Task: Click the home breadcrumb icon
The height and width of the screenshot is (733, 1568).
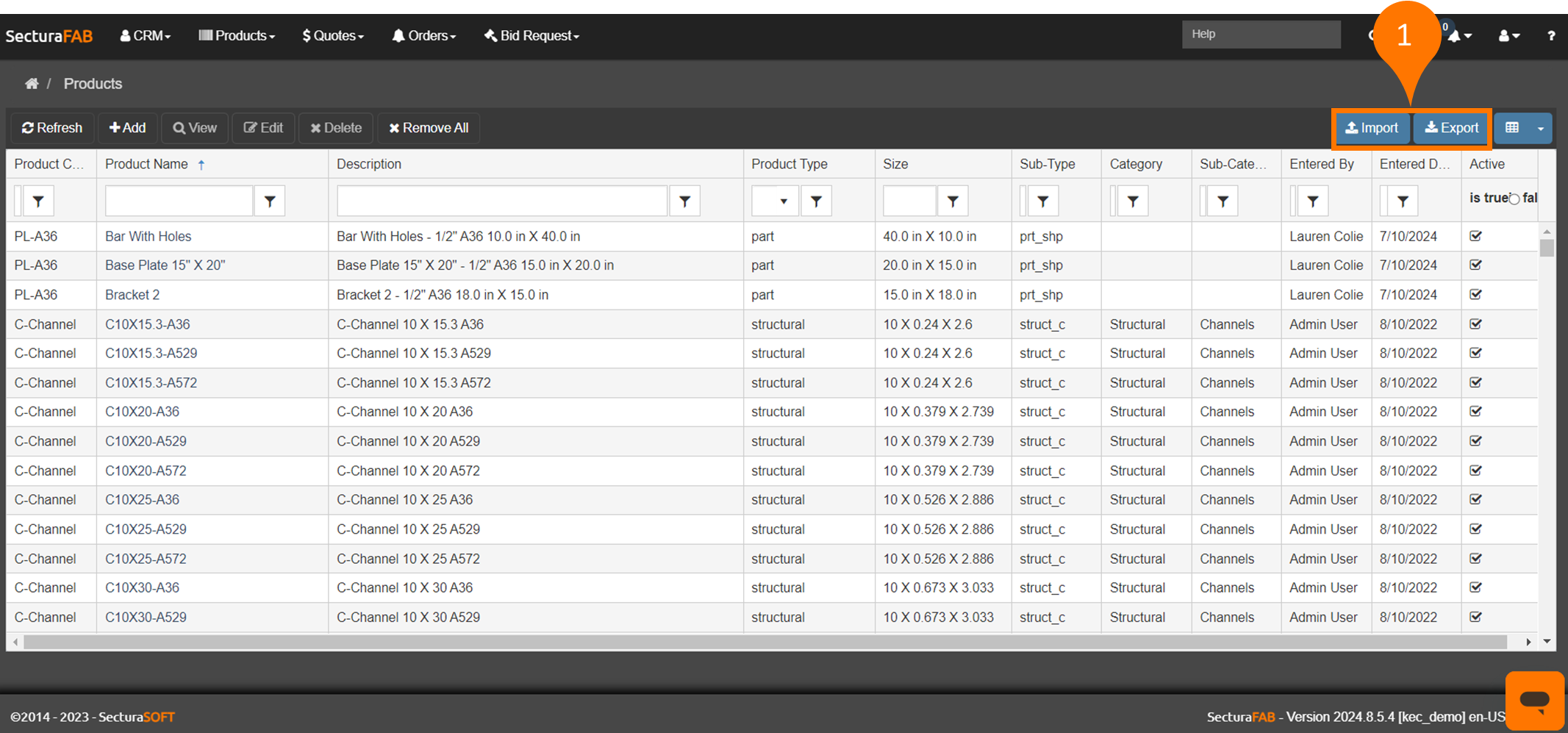Action: [x=32, y=84]
